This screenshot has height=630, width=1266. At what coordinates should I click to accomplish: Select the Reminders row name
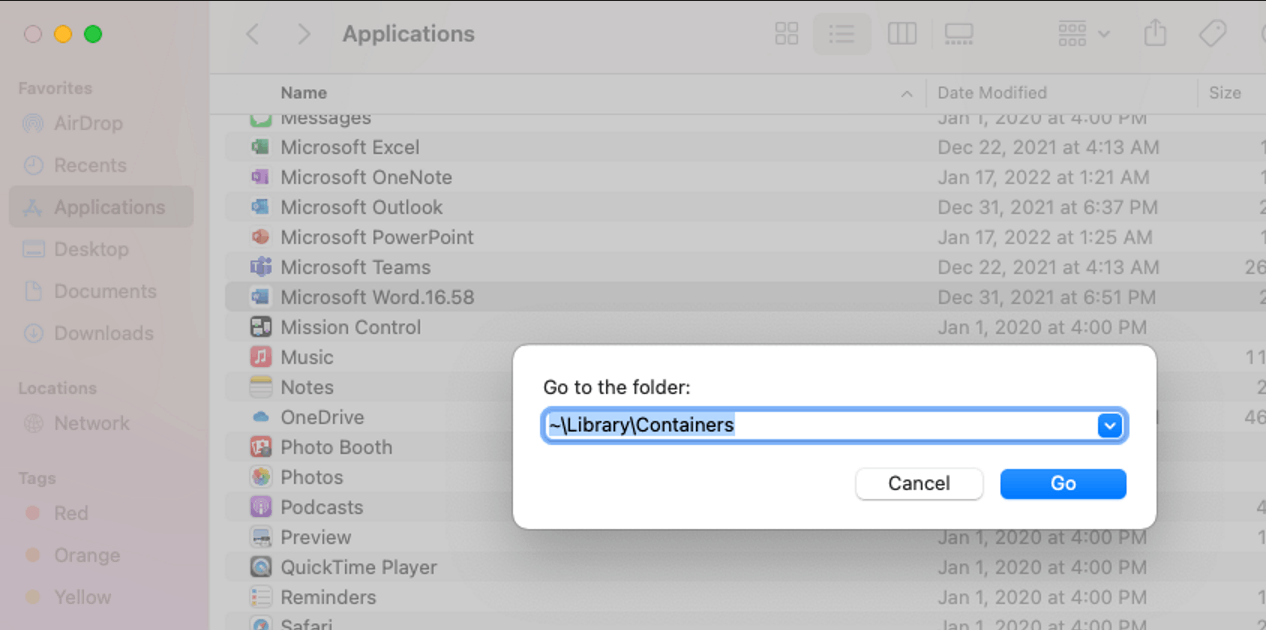(x=328, y=597)
